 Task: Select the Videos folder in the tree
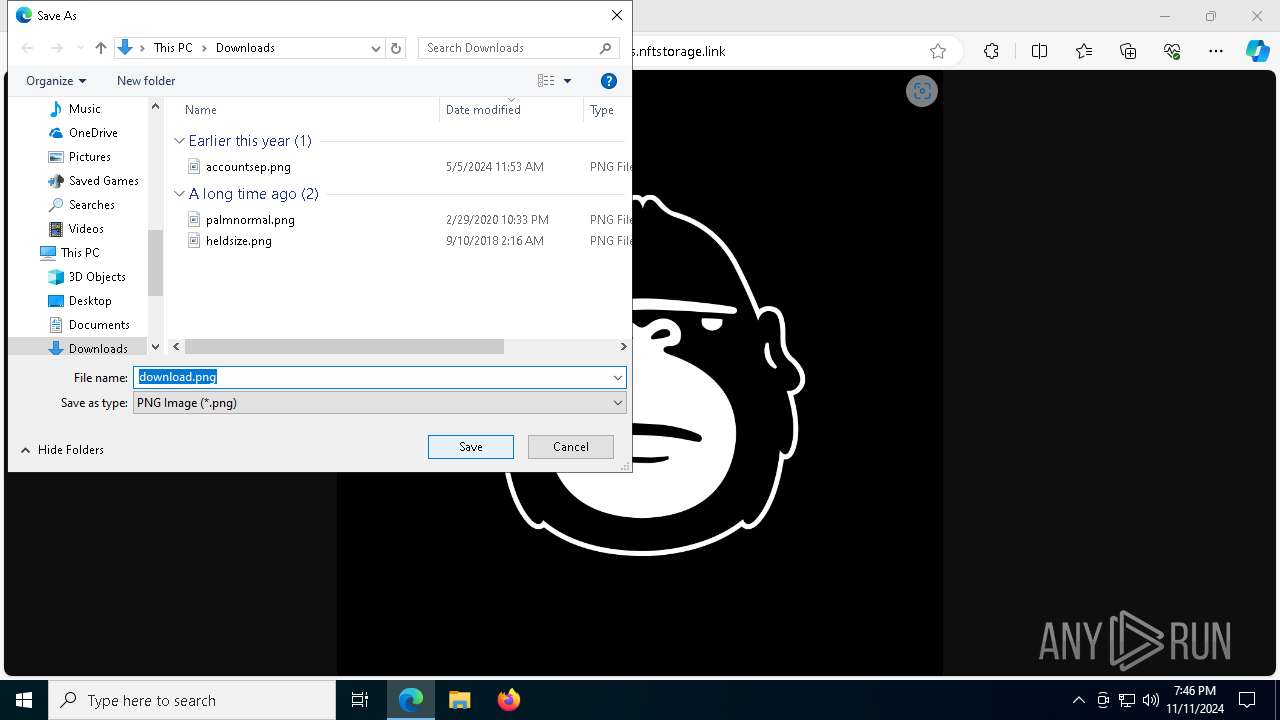86,229
